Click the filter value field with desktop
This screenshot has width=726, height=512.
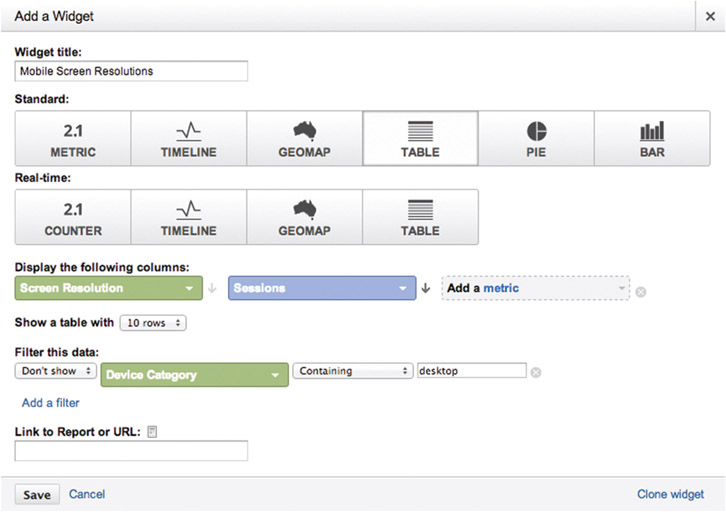[x=472, y=371]
